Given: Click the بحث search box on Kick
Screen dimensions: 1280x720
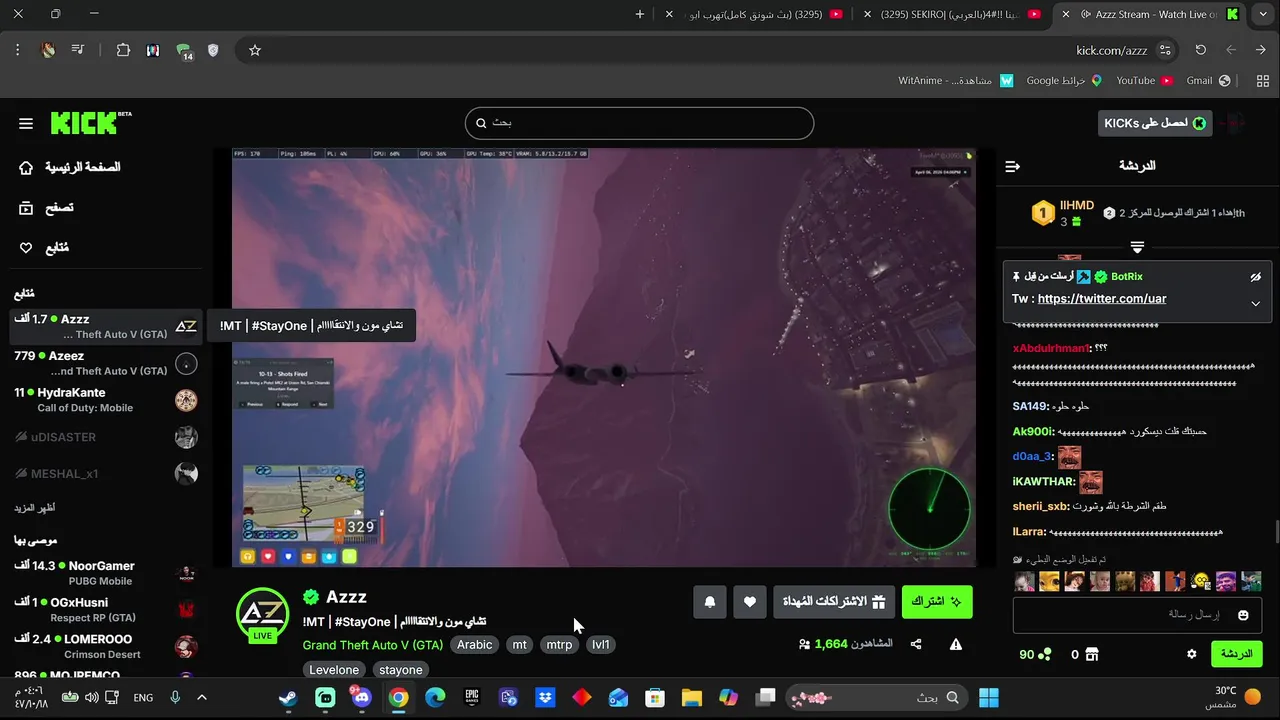Looking at the screenshot, I should click(640, 123).
